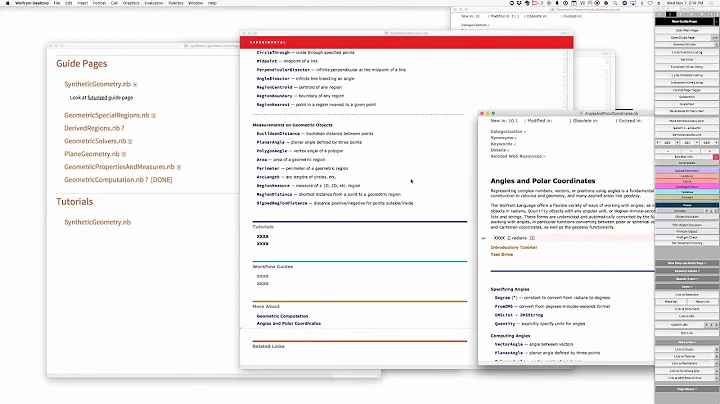Open the File menu
Viewport: 720px width, 404px height.
point(57,3)
